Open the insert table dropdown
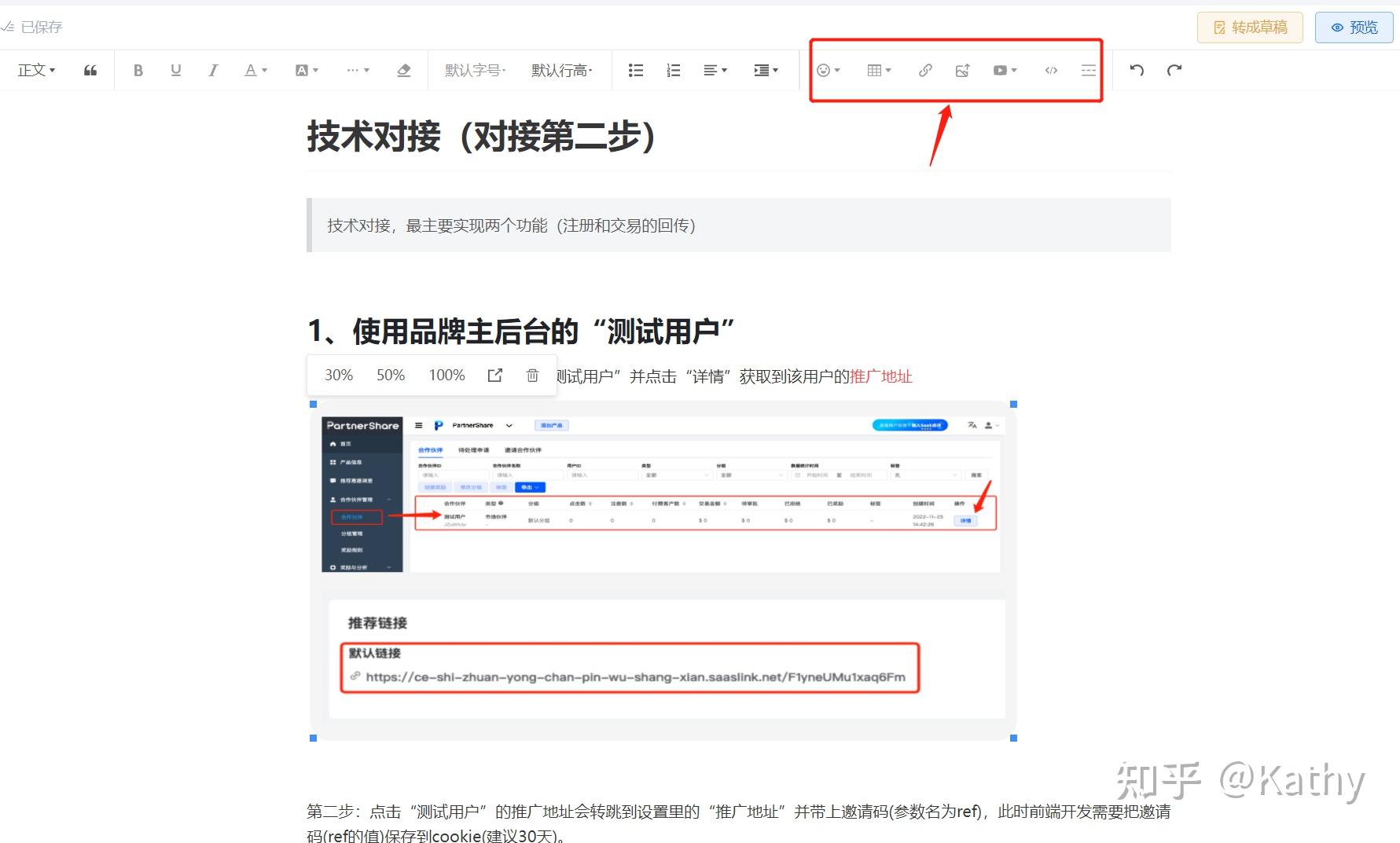The image size is (1400, 843). point(879,71)
